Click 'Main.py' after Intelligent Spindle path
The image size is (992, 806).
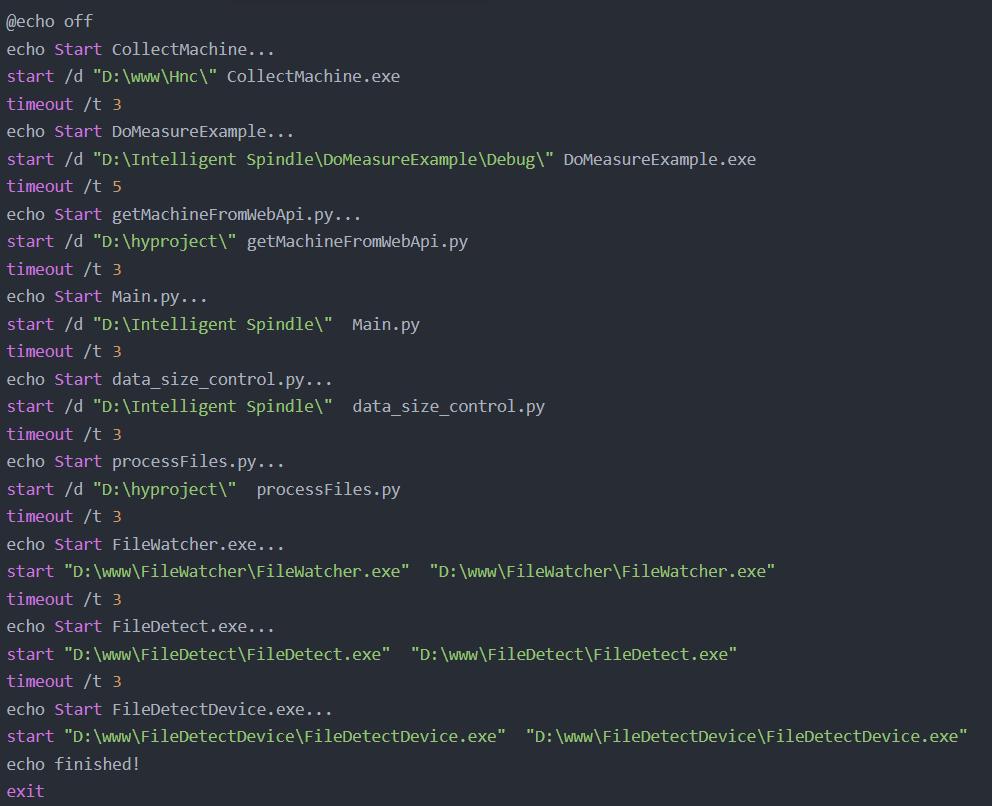[385, 325]
